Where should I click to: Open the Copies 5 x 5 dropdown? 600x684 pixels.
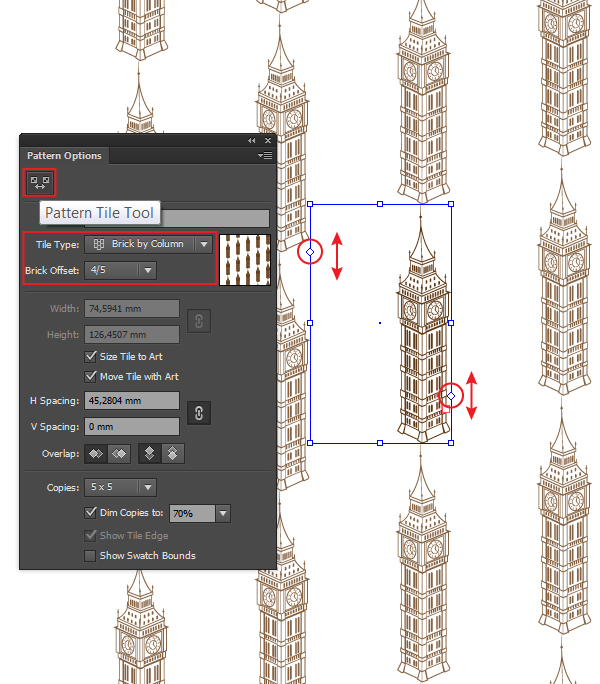(120, 487)
